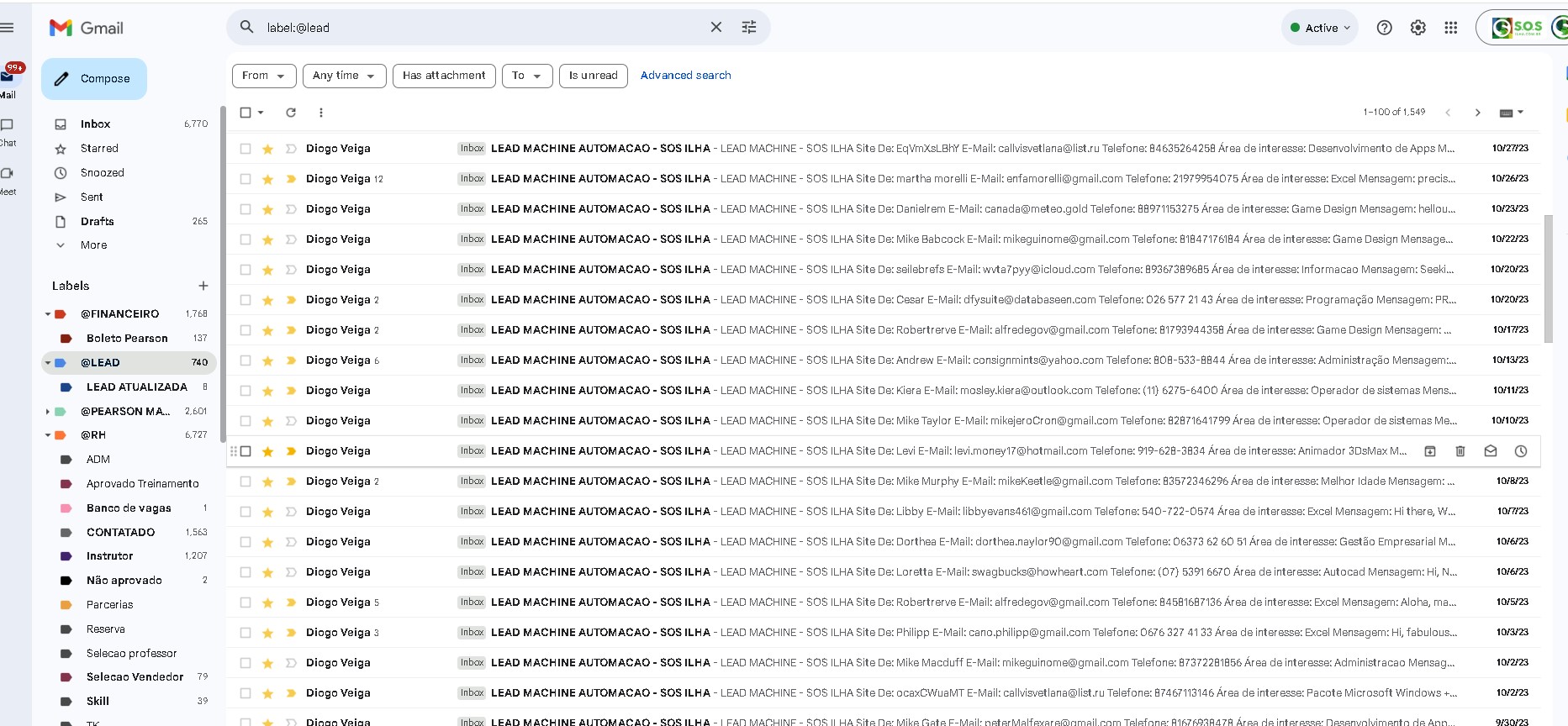The height and width of the screenshot is (726, 1568).
Task: Open the Google apps grid
Action: (x=1450, y=28)
